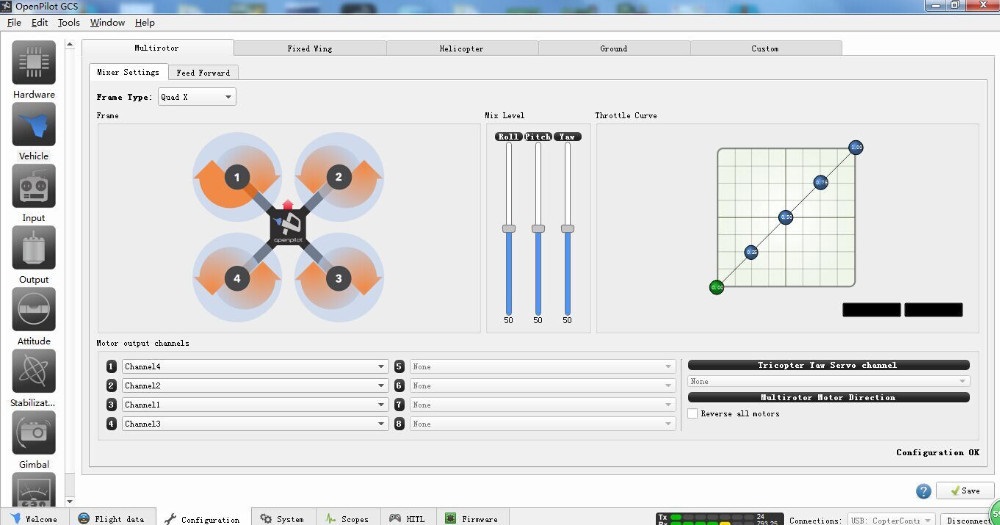The image size is (1000, 525).
Task: Open the Window menu
Action: point(107,22)
